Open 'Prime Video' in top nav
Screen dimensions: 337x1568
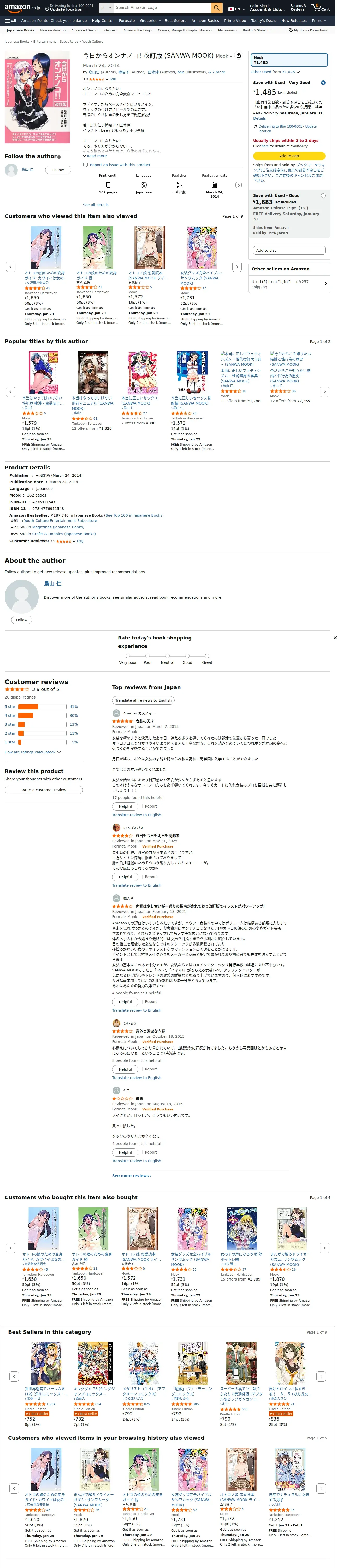point(235,21)
